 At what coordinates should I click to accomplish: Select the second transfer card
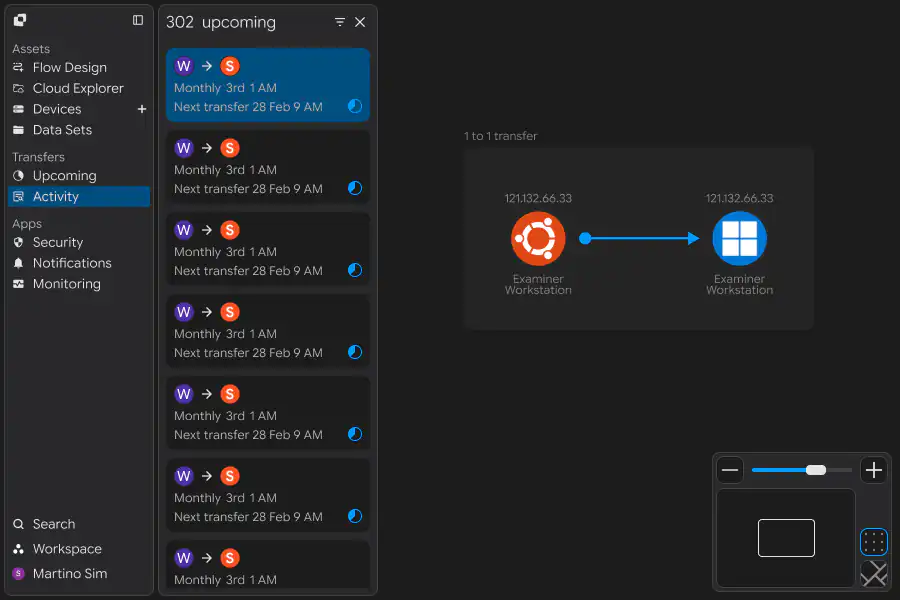[268, 167]
